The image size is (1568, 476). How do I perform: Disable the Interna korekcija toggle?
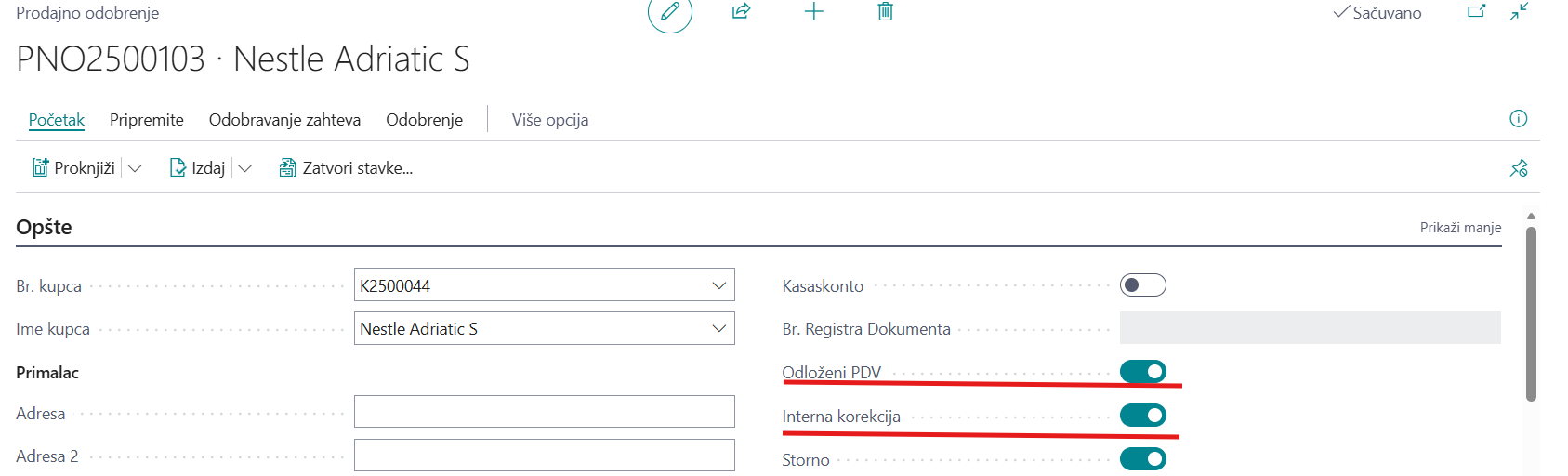point(1142,416)
